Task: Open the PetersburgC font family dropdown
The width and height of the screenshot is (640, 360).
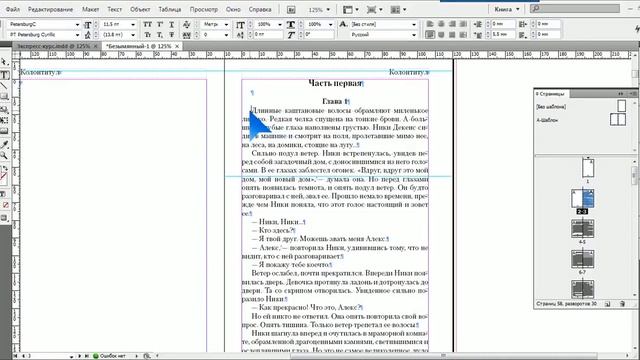Action: [77, 24]
